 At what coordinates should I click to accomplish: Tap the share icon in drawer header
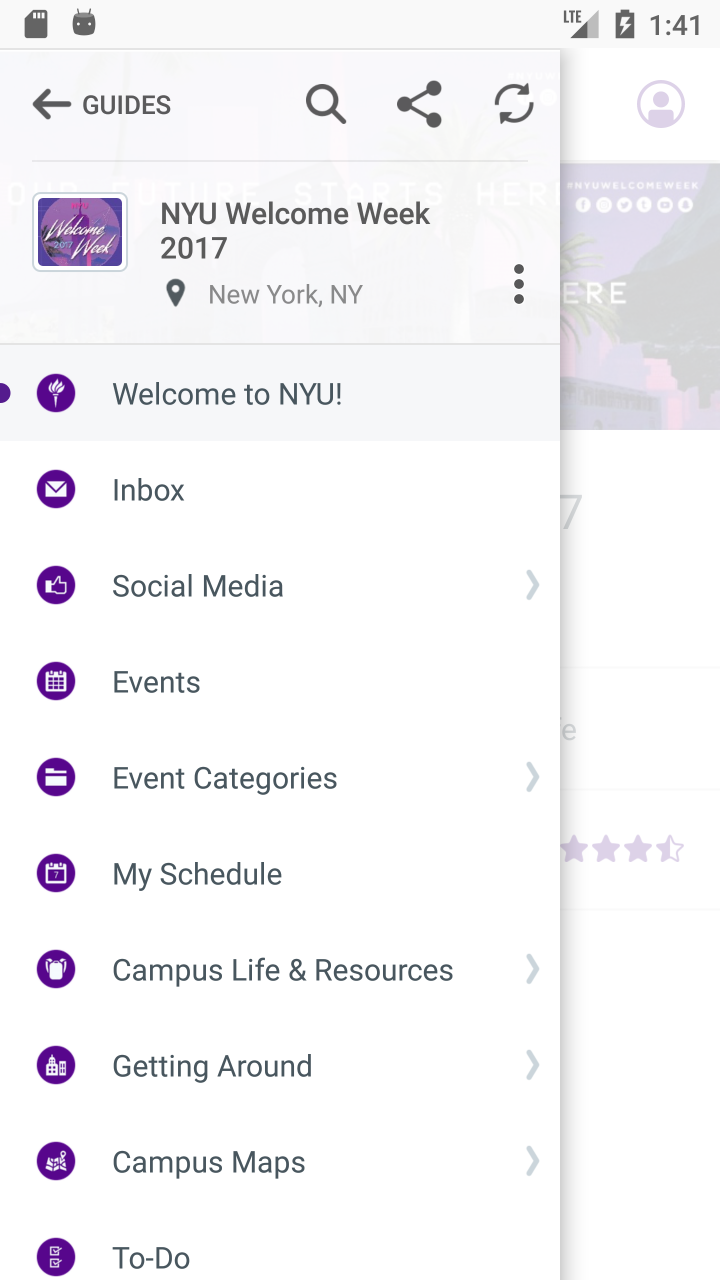419,104
